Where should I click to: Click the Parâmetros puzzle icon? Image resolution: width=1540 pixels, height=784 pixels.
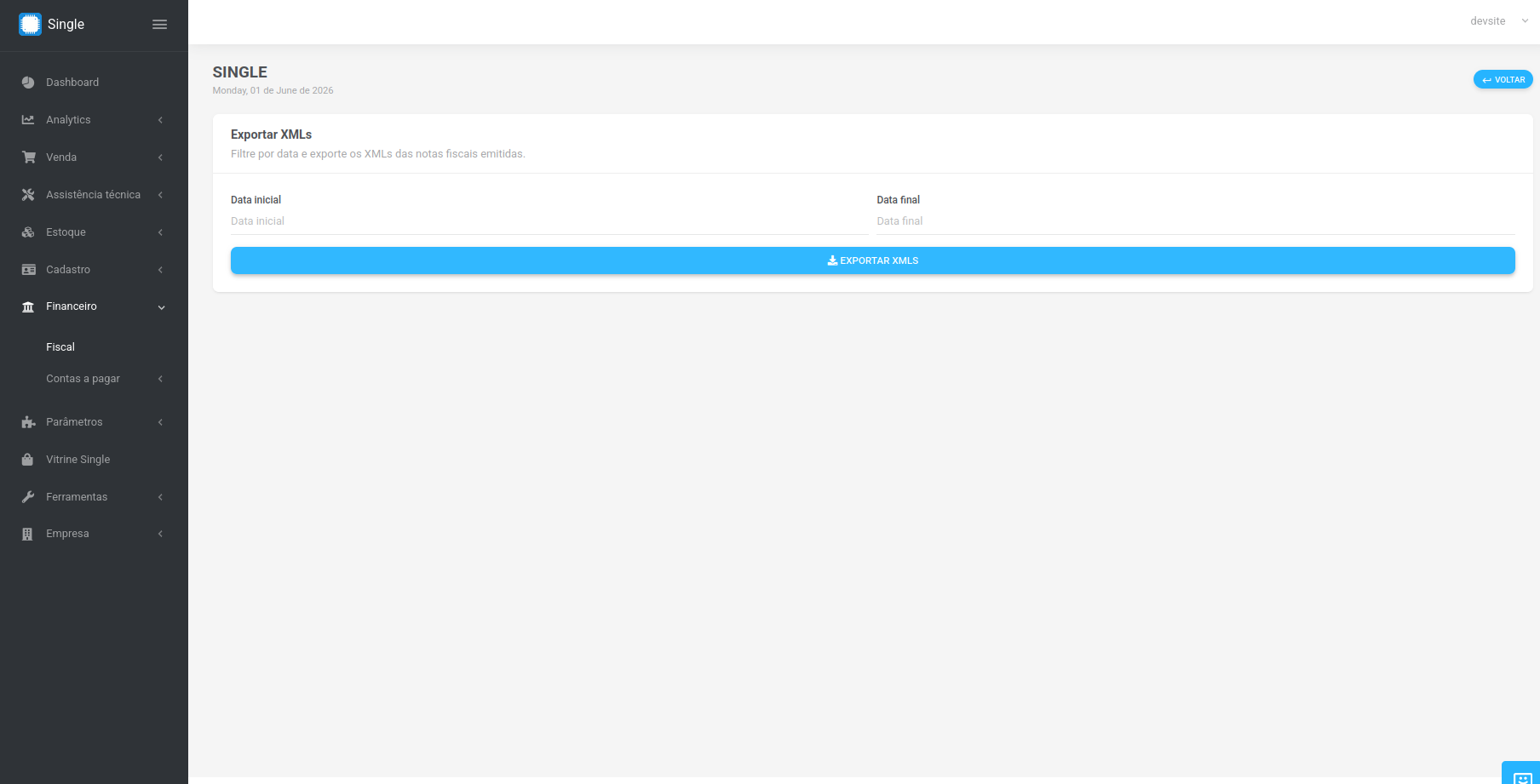[28, 422]
